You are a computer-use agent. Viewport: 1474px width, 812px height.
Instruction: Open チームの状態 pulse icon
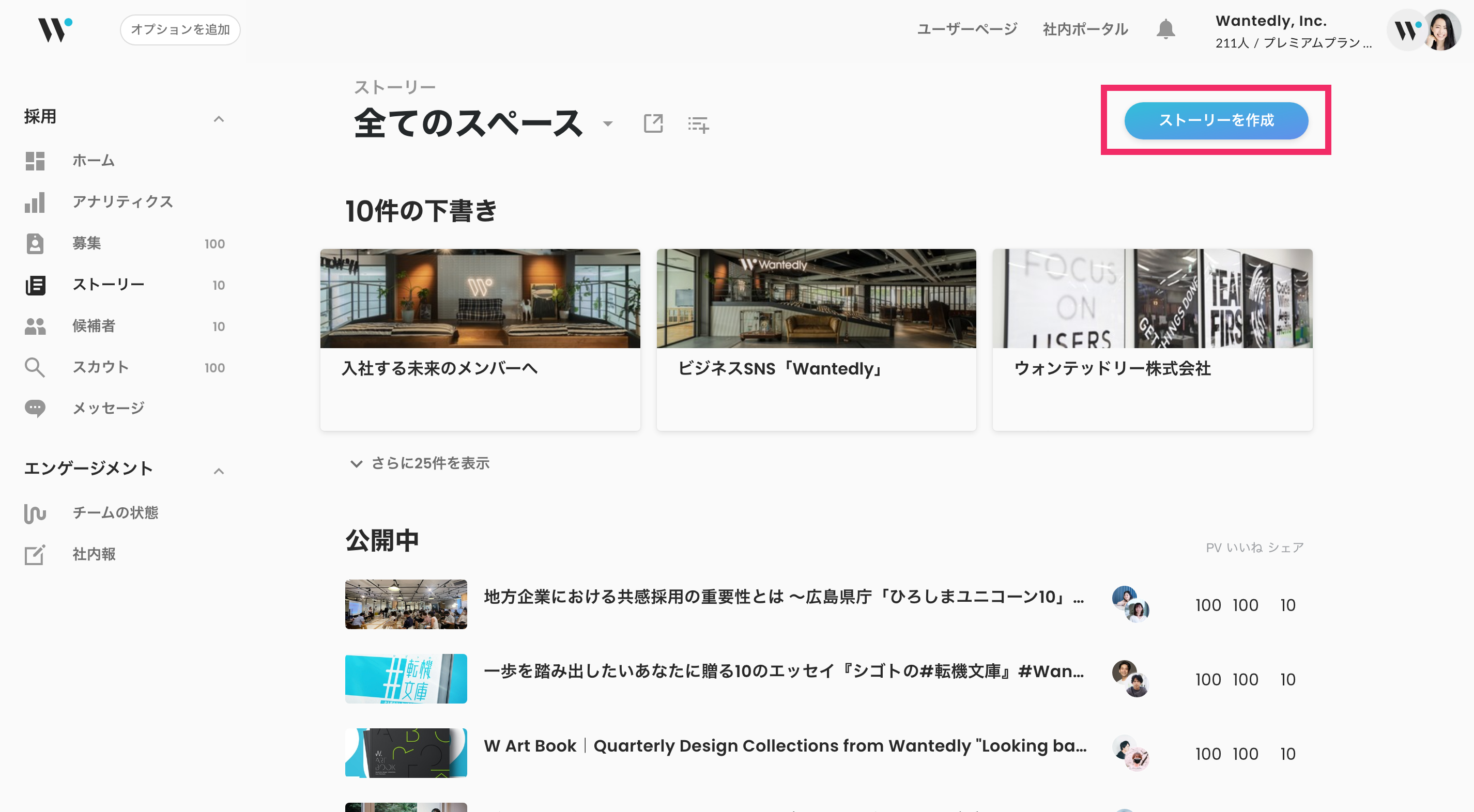tap(35, 513)
